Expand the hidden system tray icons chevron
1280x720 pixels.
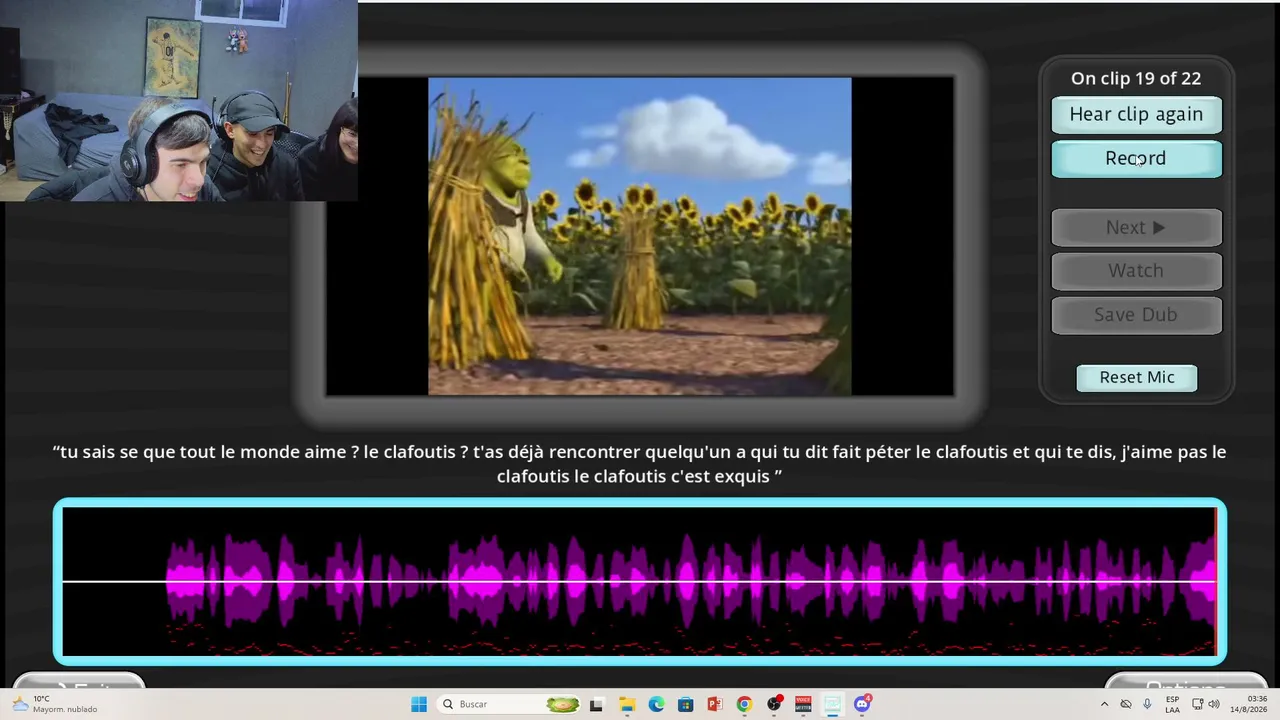1104,704
